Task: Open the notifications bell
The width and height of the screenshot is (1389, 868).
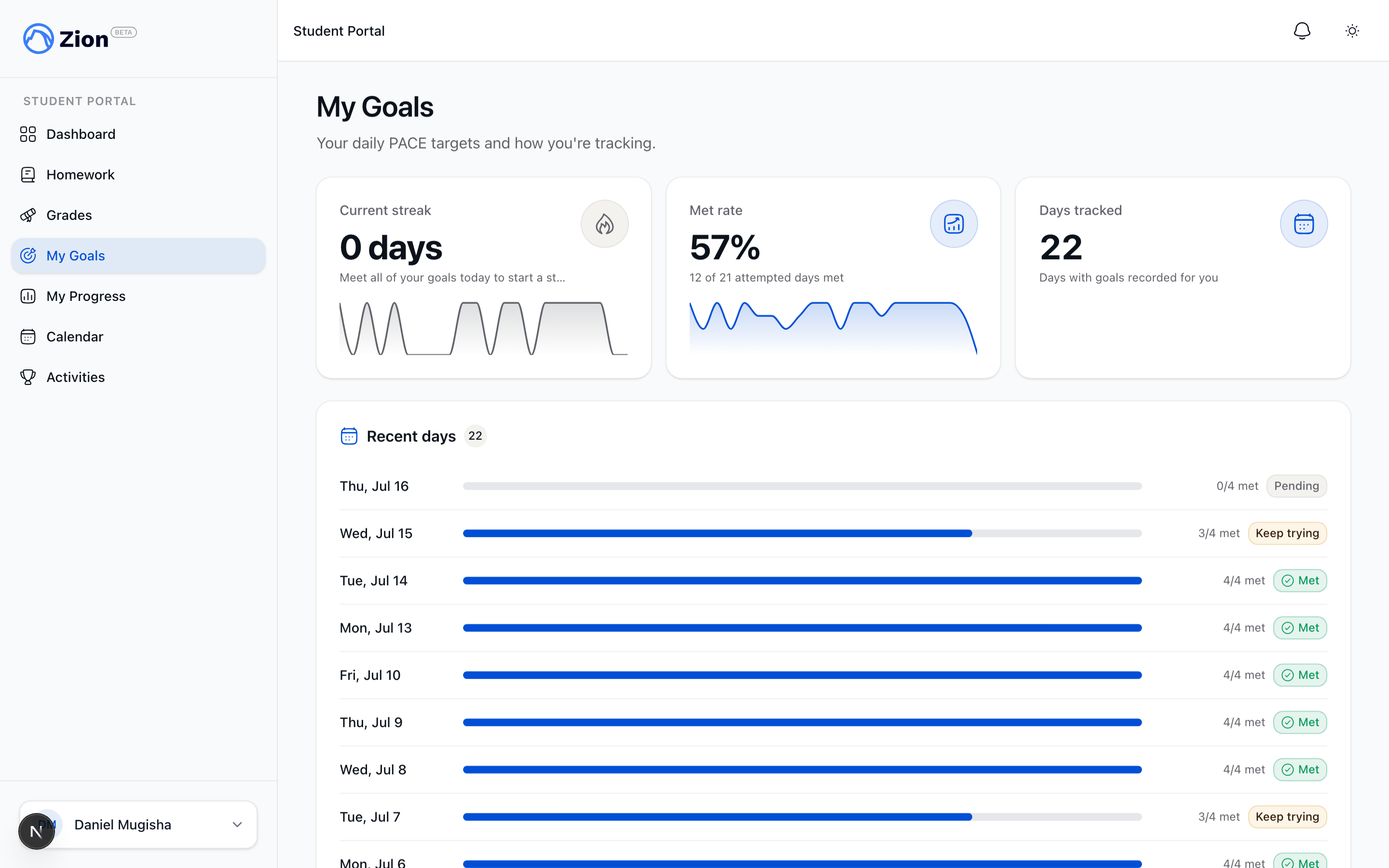Action: [1302, 31]
